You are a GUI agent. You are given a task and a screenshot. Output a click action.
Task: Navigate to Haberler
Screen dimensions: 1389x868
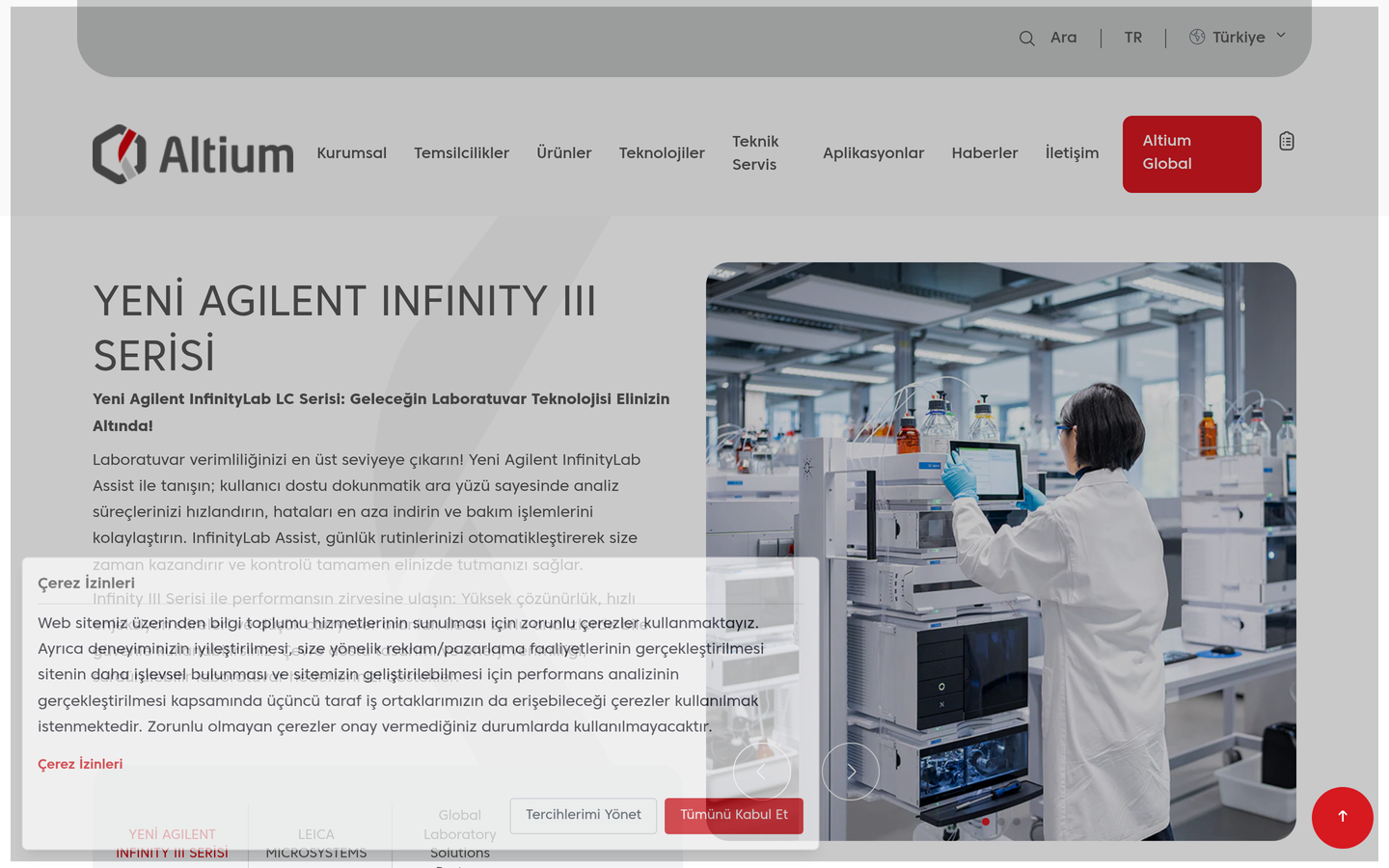click(x=985, y=153)
